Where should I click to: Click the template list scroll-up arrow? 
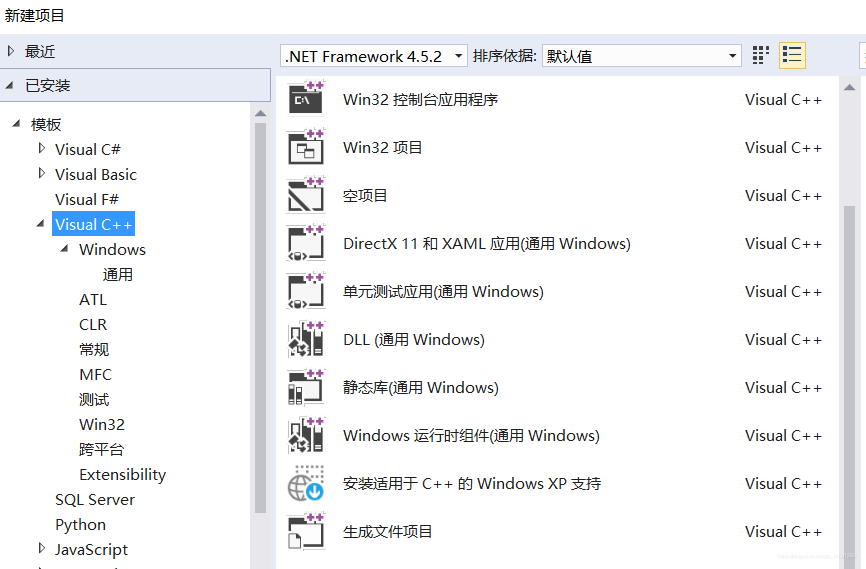click(849, 87)
